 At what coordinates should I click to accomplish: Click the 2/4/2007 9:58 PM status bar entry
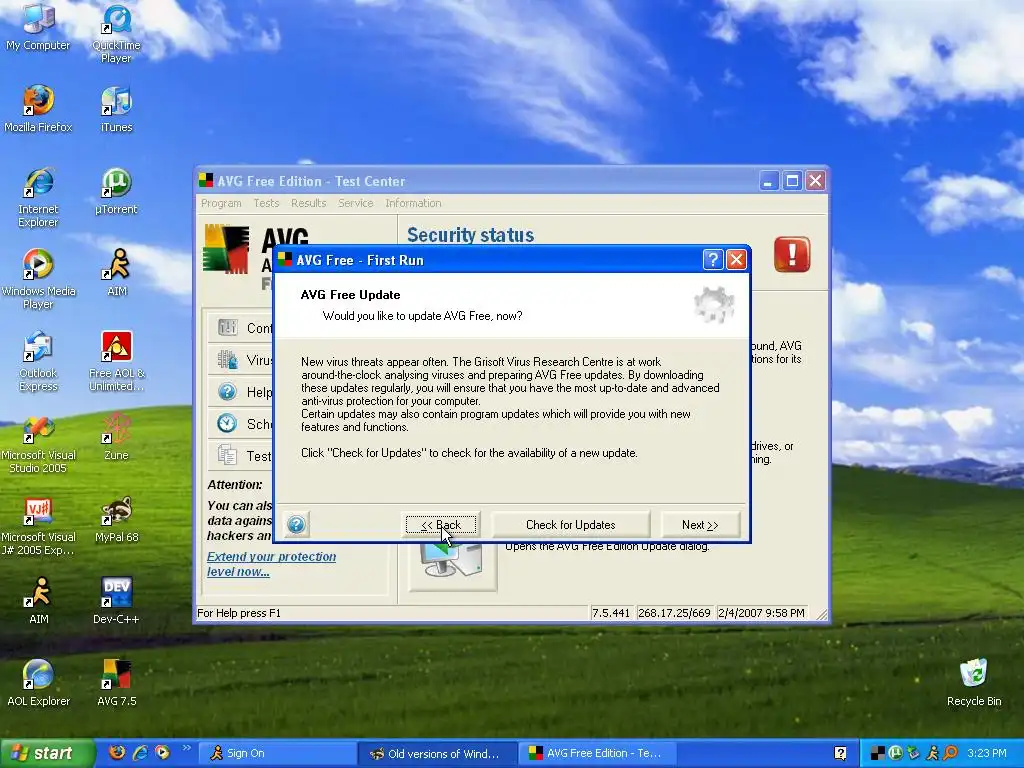[x=761, y=613]
